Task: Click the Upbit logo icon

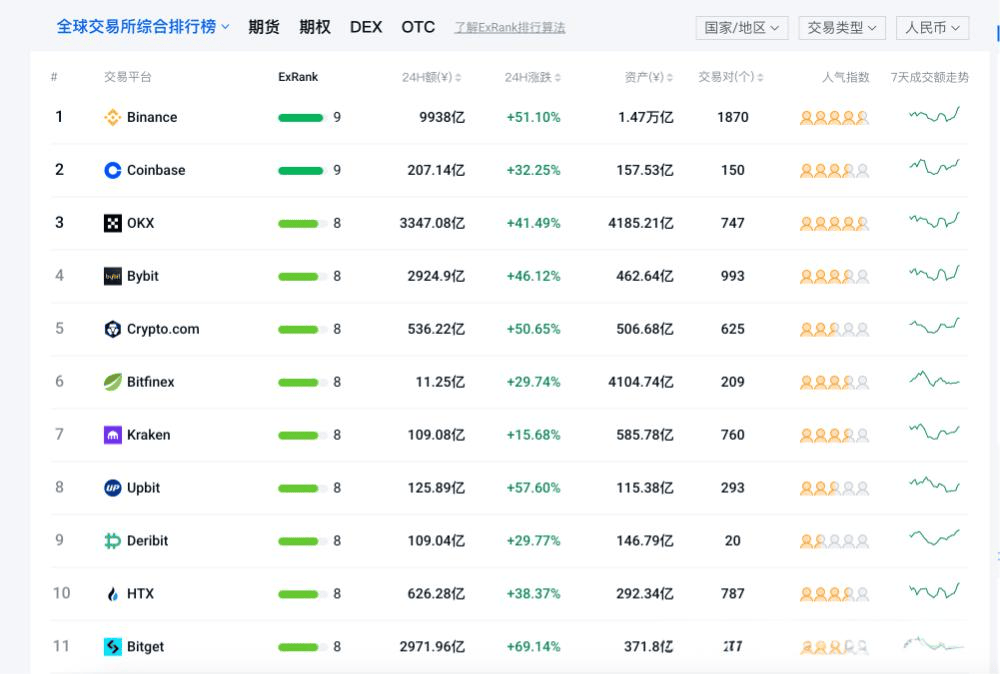Action: 113,488
